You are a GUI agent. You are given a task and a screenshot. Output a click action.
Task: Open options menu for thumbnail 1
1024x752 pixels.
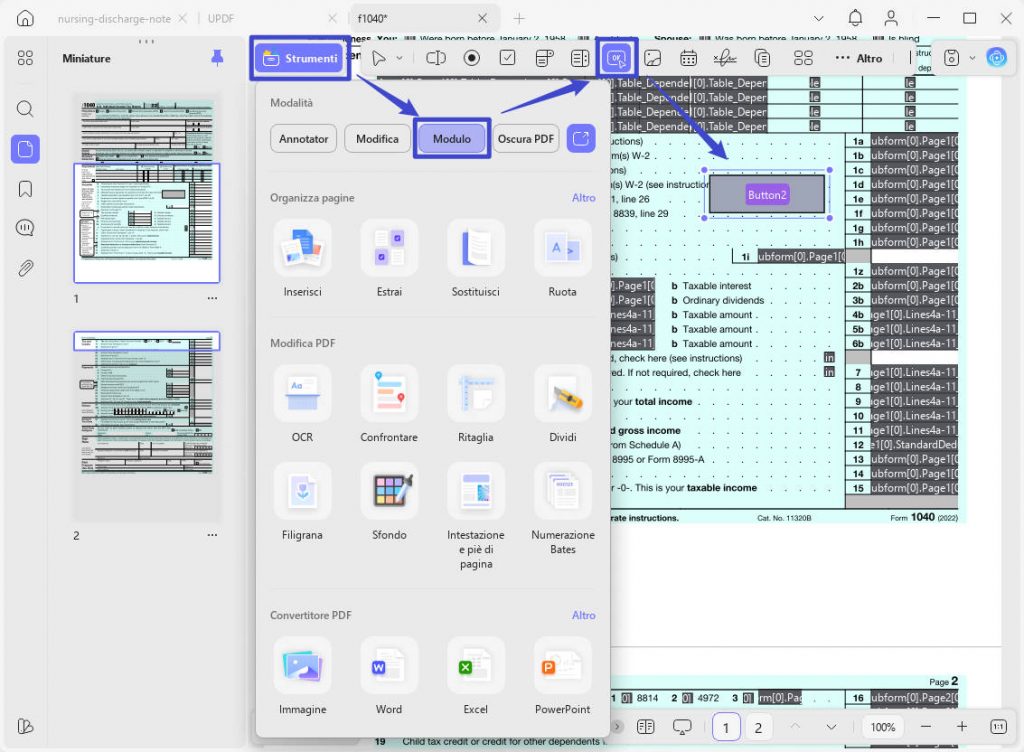[x=212, y=298]
